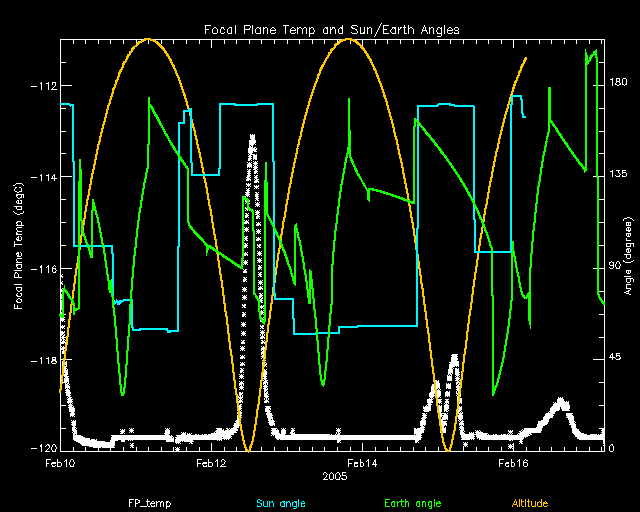
Task: Click the -120 temperature tick label
Action: (x=42, y=449)
